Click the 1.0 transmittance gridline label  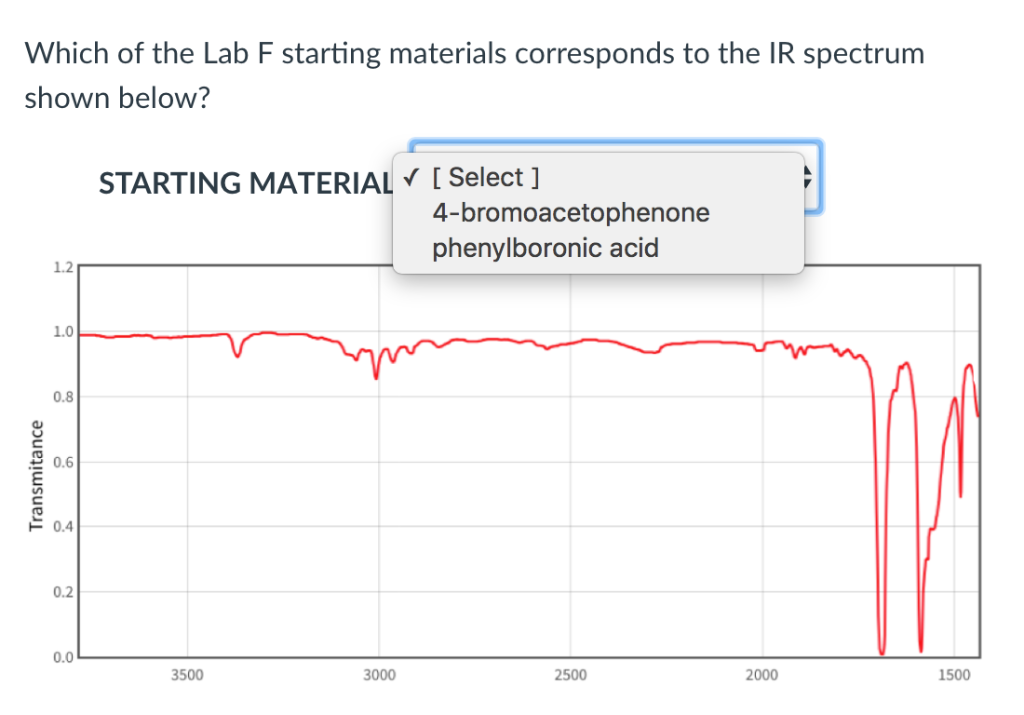pos(62,332)
